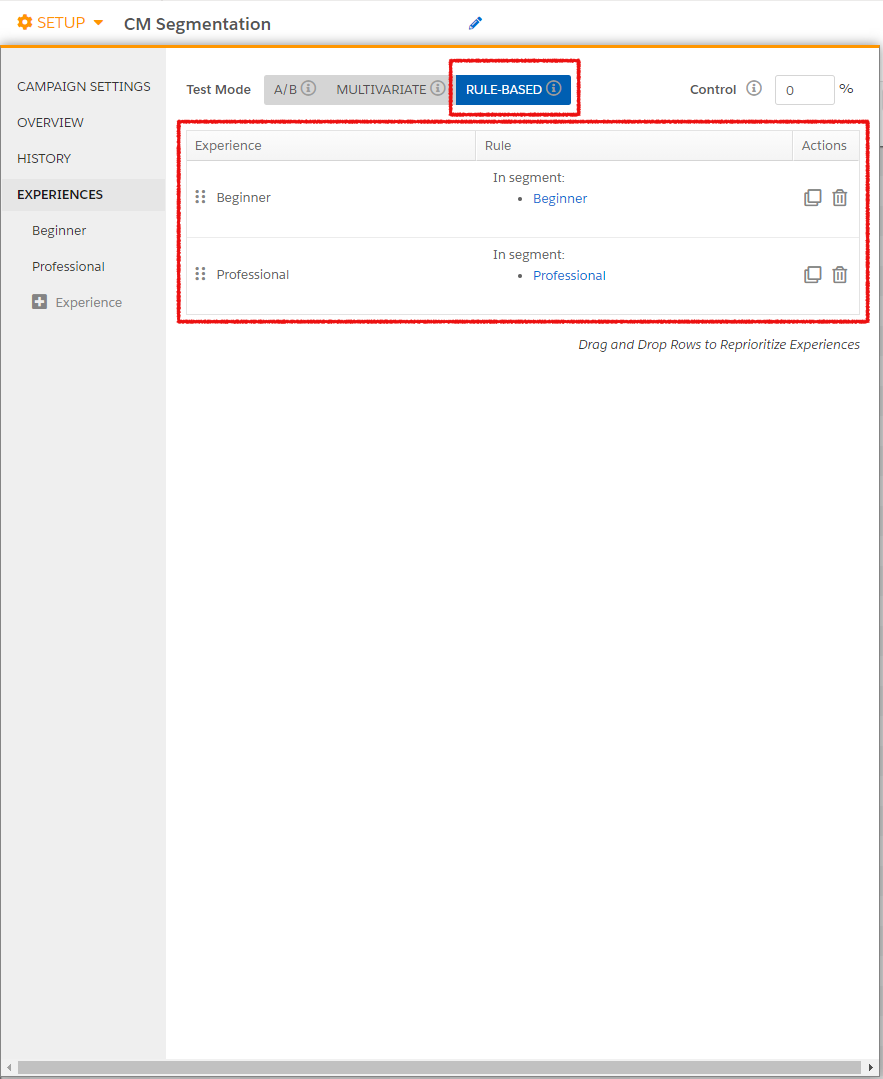This screenshot has height=1079, width=883.
Task: Delete the Professional experience with the trash icon
Action: 839,274
